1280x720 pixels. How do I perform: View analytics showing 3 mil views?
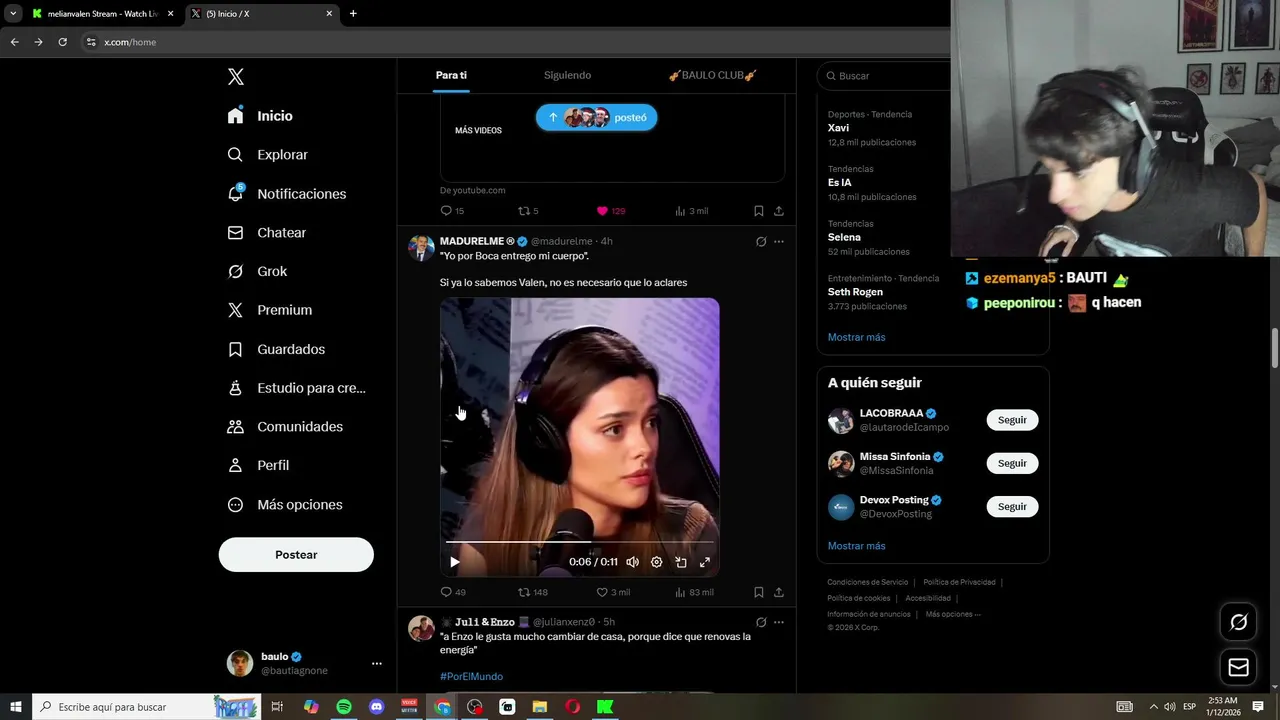(x=691, y=211)
